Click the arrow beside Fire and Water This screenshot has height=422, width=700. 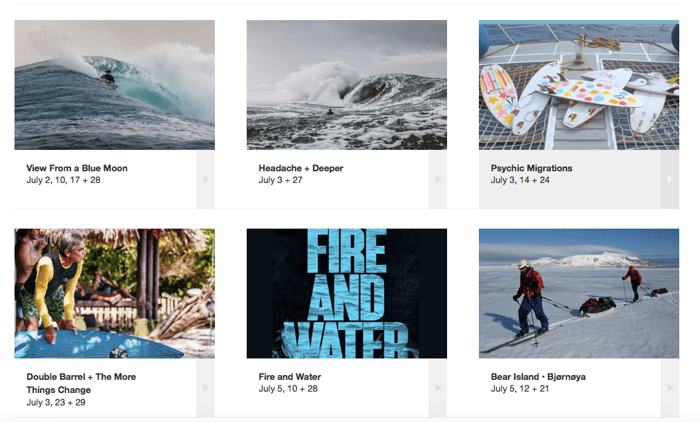438,388
